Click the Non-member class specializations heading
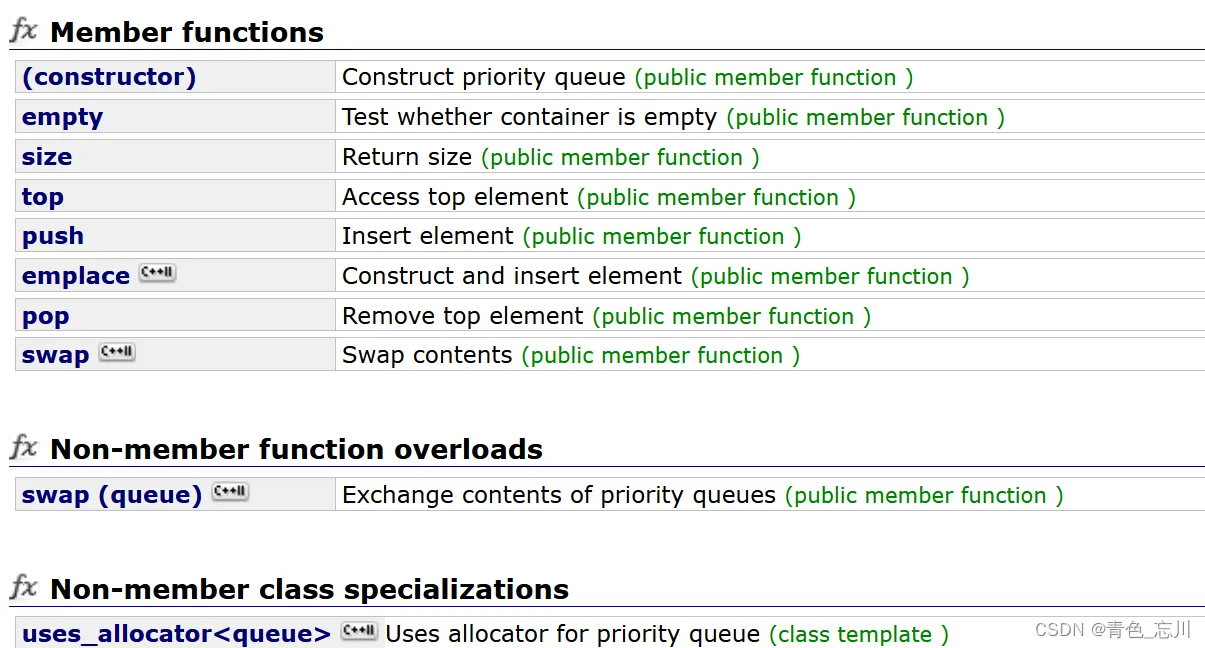 [309, 589]
